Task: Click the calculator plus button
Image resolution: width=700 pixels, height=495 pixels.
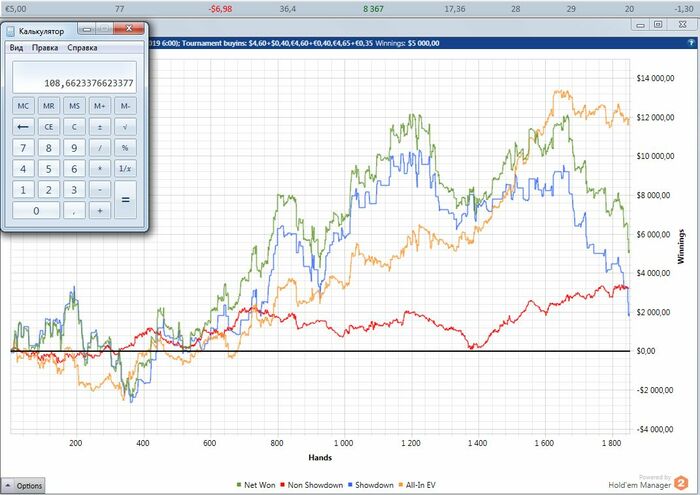Action: point(100,211)
